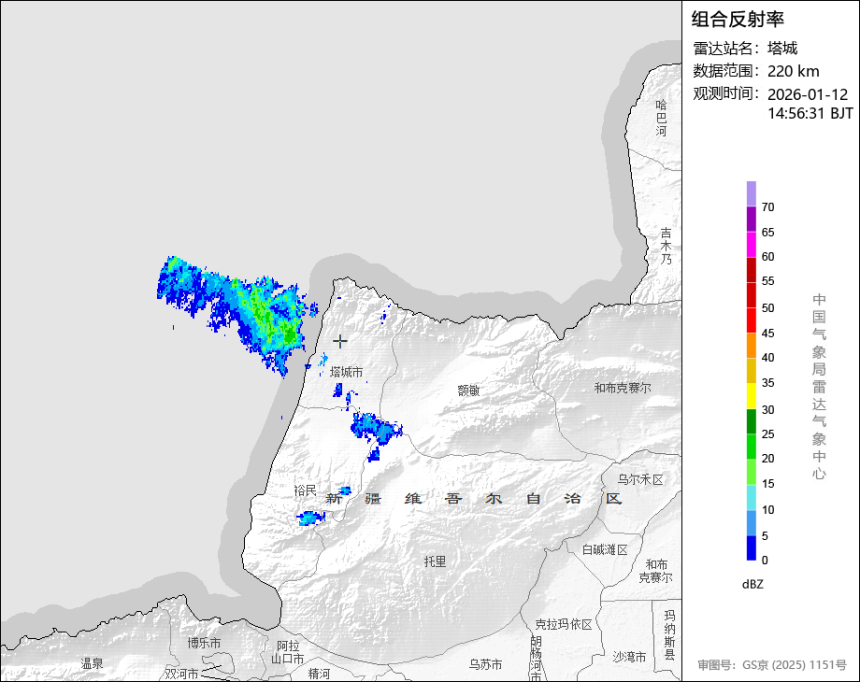The height and width of the screenshot is (682, 860).
Task: Click the radar station cross marker
Action: [340, 341]
